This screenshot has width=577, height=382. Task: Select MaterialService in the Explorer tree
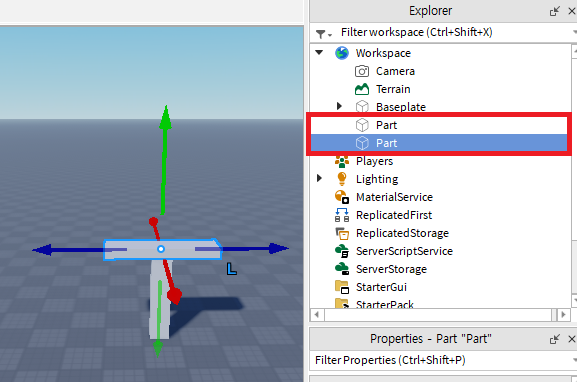(x=394, y=197)
